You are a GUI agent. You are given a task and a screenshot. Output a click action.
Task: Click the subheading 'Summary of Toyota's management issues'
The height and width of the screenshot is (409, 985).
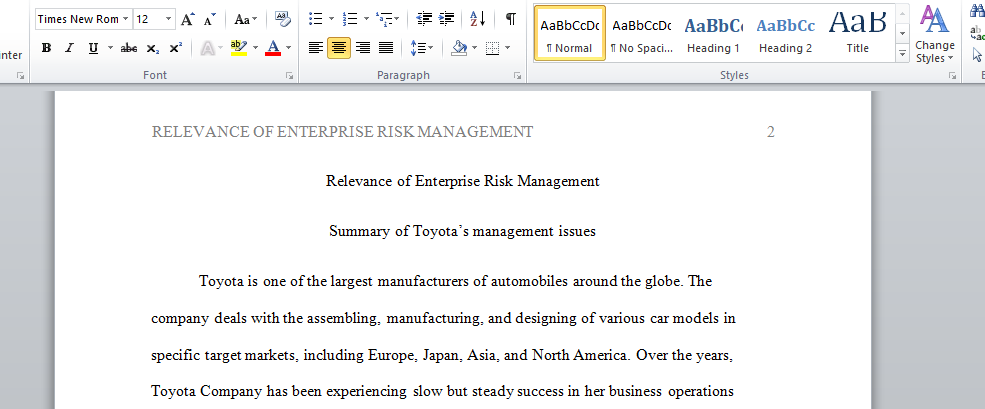tap(462, 231)
